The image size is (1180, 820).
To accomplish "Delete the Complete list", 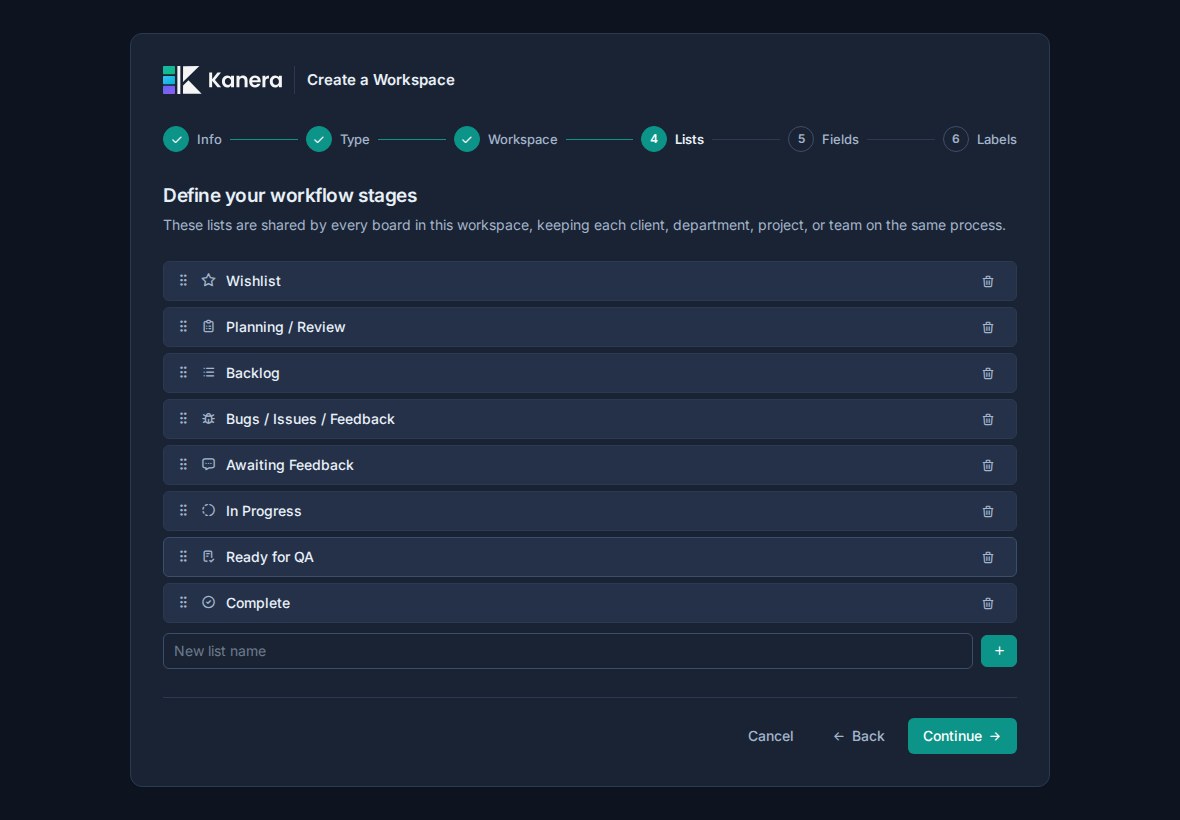I will (987, 603).
